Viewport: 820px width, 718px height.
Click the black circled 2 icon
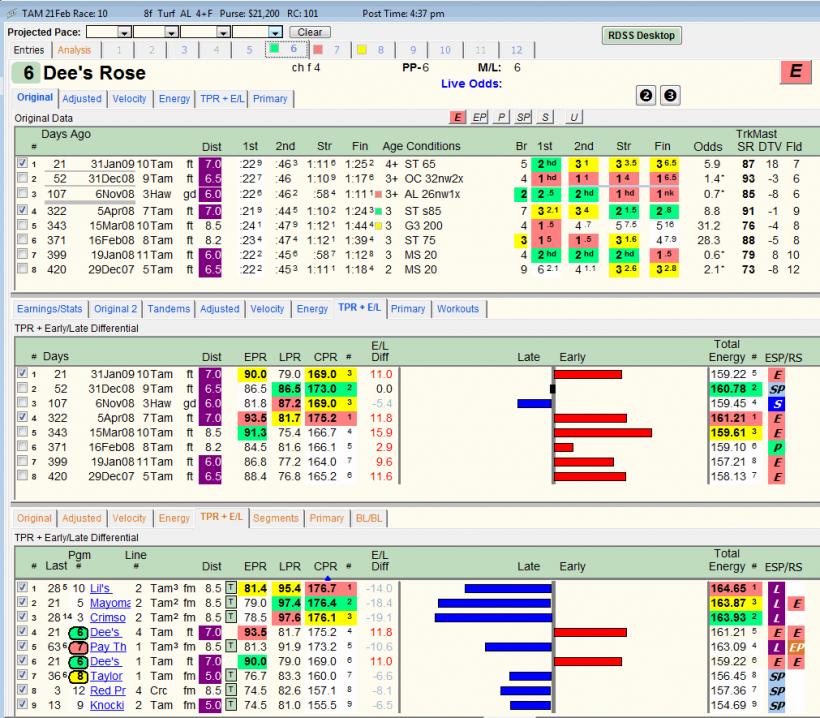(x=646, y=96)
